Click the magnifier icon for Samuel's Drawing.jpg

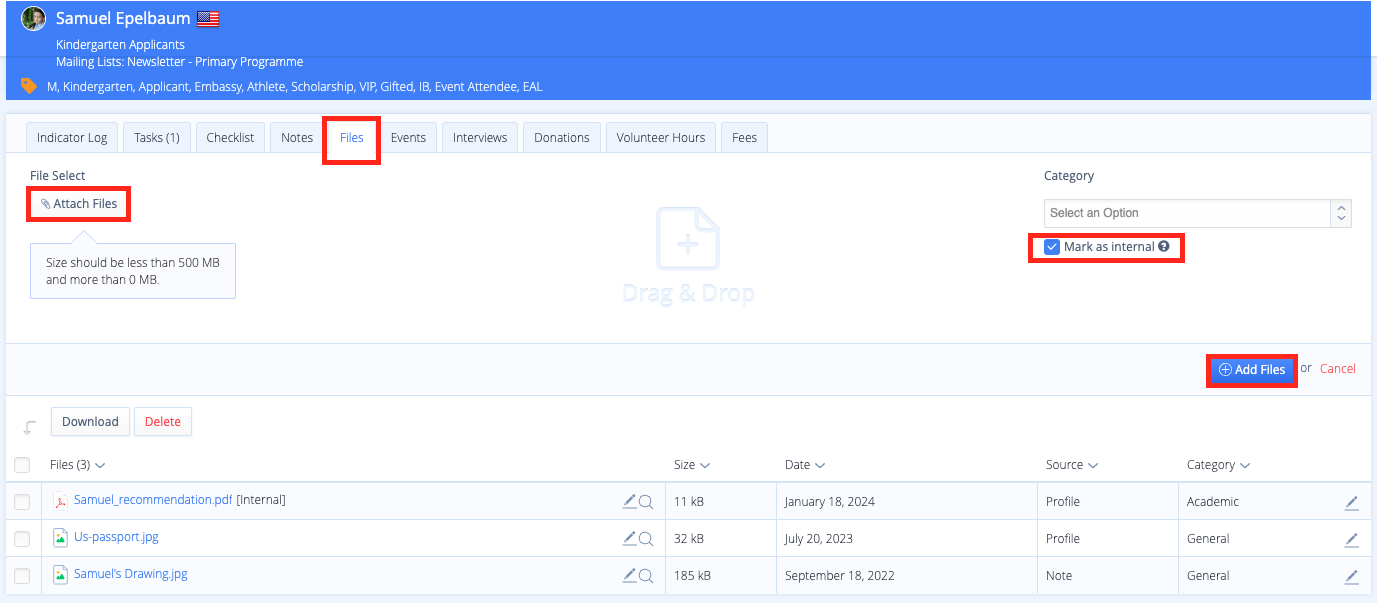point(646,576)
